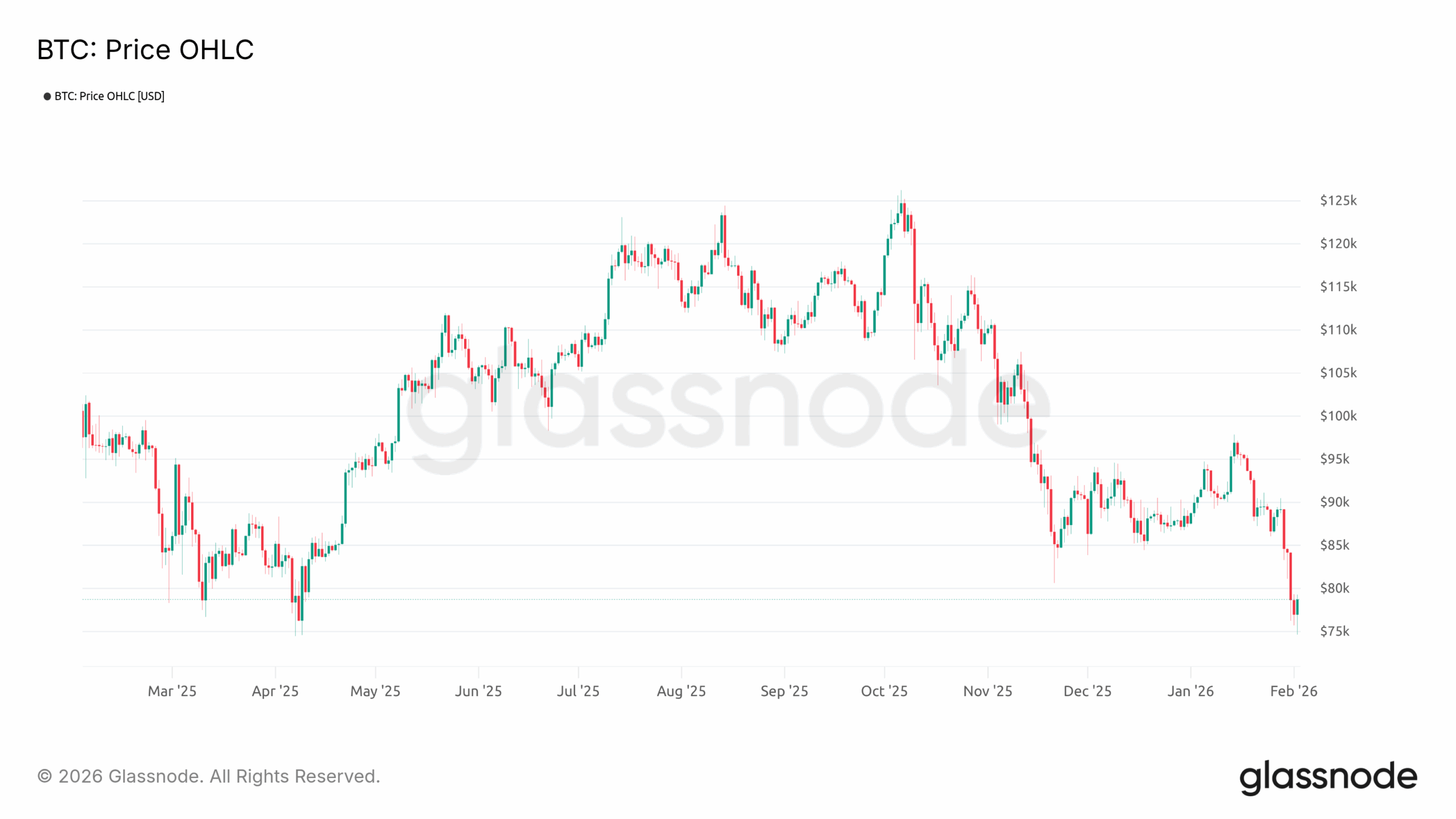
Task: Select the Oct '25 x-axis label
Action: [884, 691]
